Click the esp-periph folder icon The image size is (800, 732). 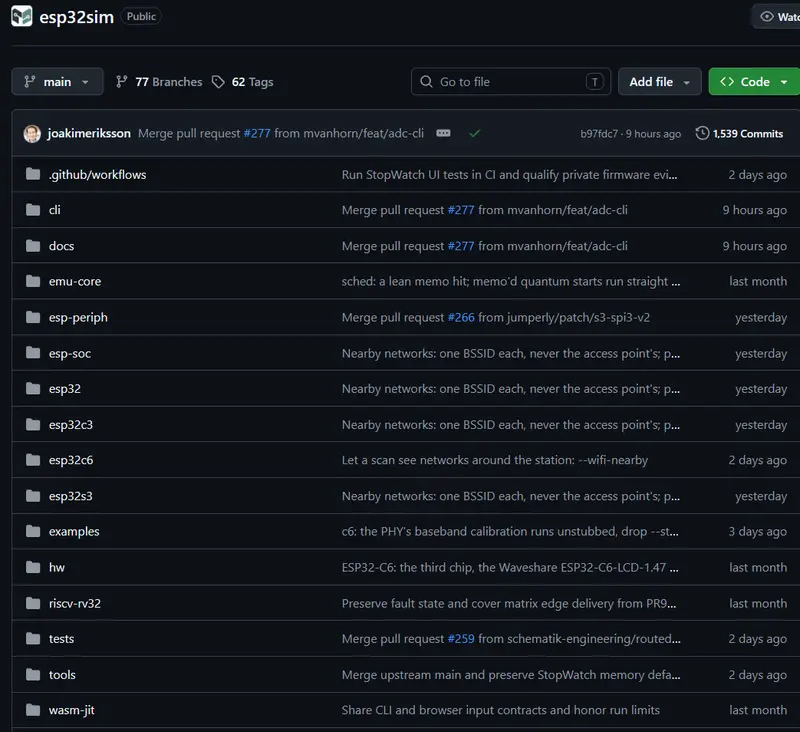click(33, 317)
